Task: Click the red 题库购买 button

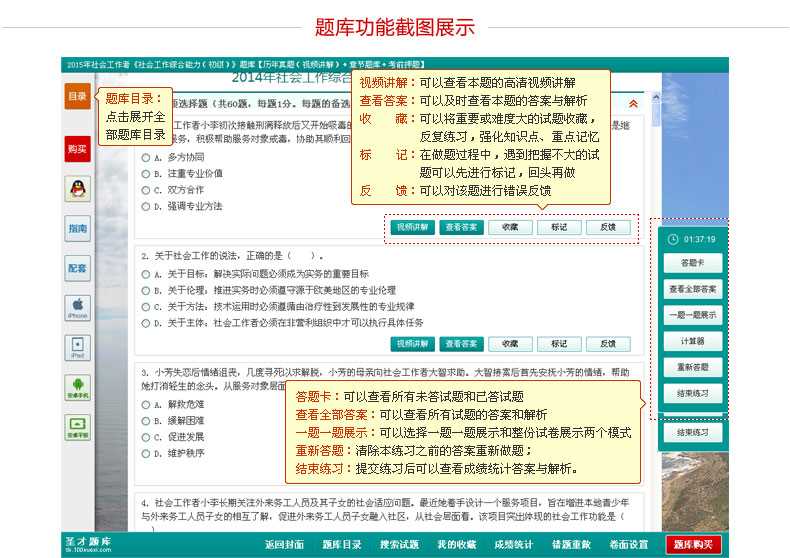Action: pyautogui.click(x=693, y=545)
